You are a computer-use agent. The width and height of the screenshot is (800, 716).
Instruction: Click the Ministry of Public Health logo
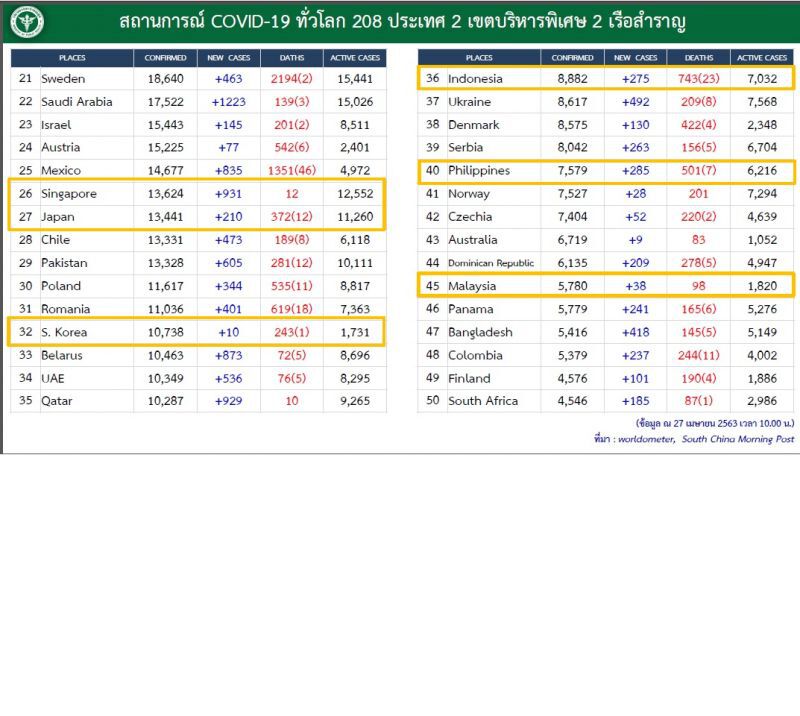click(28, 22)
